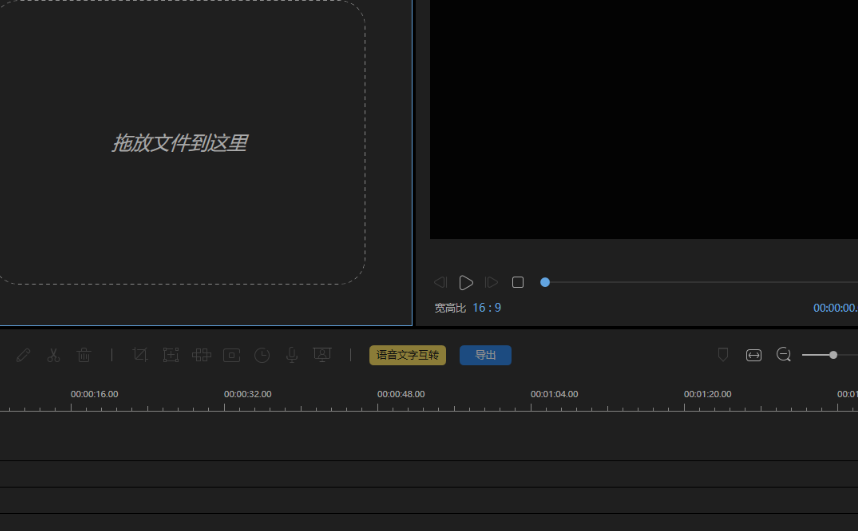Click the zoom-frame tool icon
The image size is (858, 531).
click(x=171, y=355)
